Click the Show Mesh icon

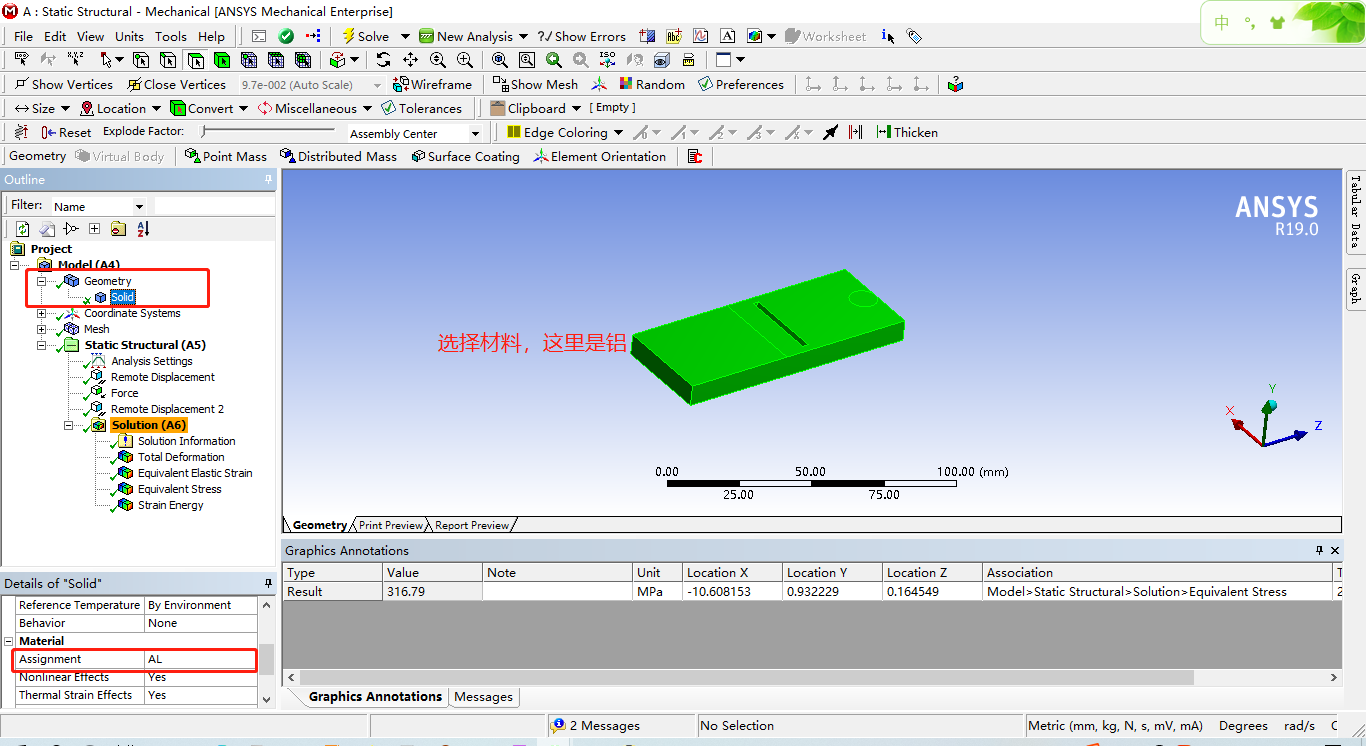pos(533,84)
